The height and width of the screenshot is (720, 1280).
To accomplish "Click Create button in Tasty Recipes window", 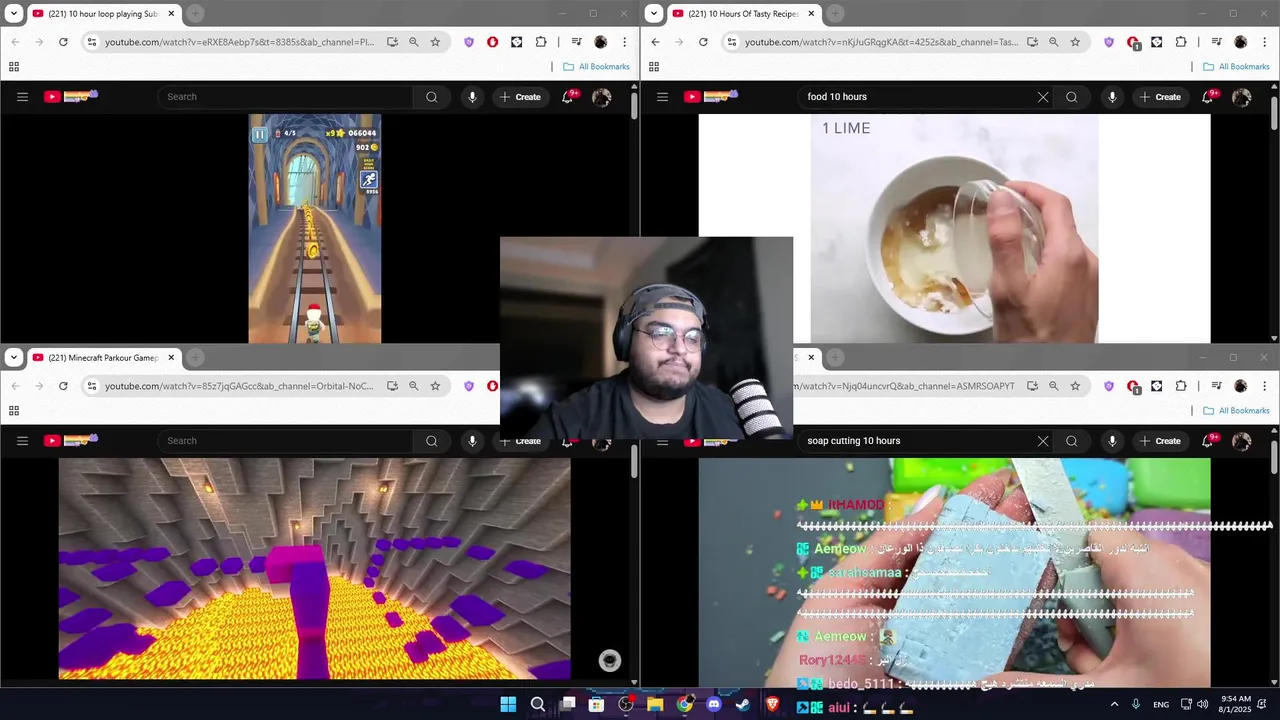I will point(1160,97).
